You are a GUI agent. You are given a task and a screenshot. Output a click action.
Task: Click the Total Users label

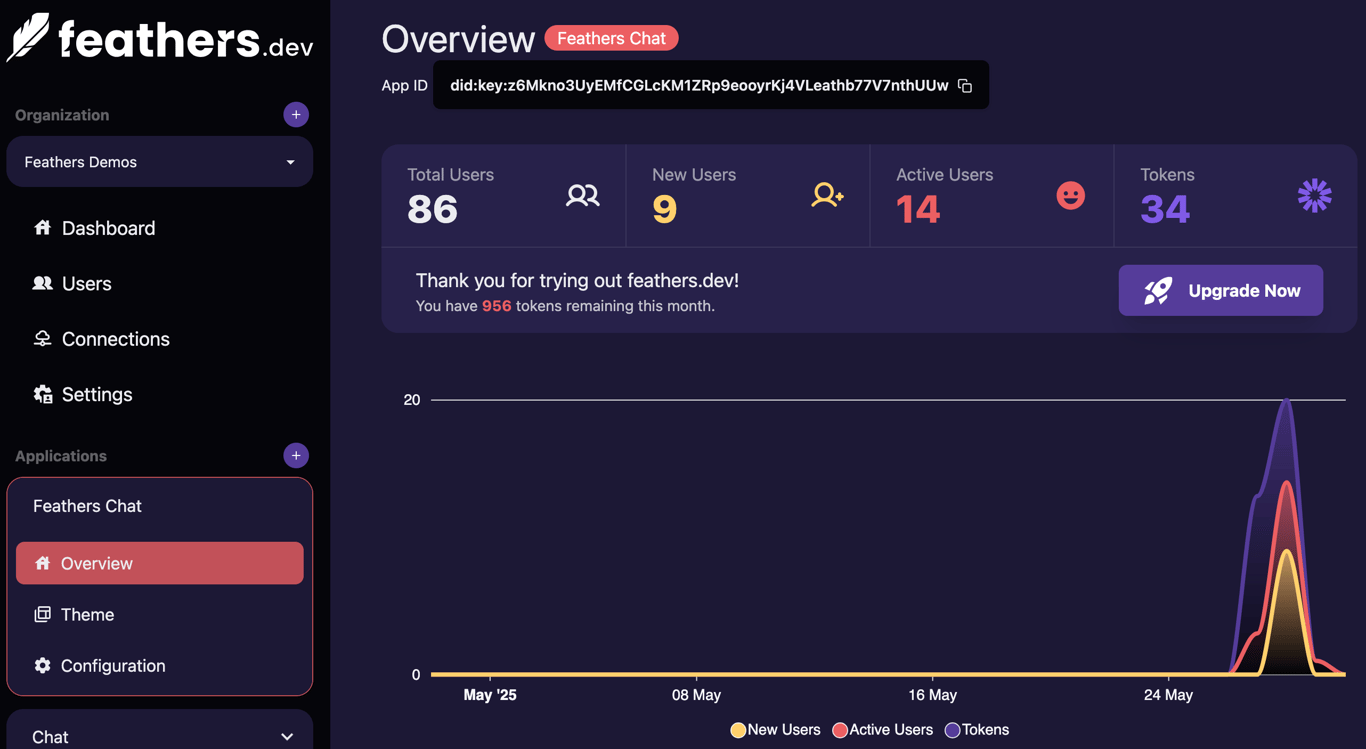coord(450,174)
